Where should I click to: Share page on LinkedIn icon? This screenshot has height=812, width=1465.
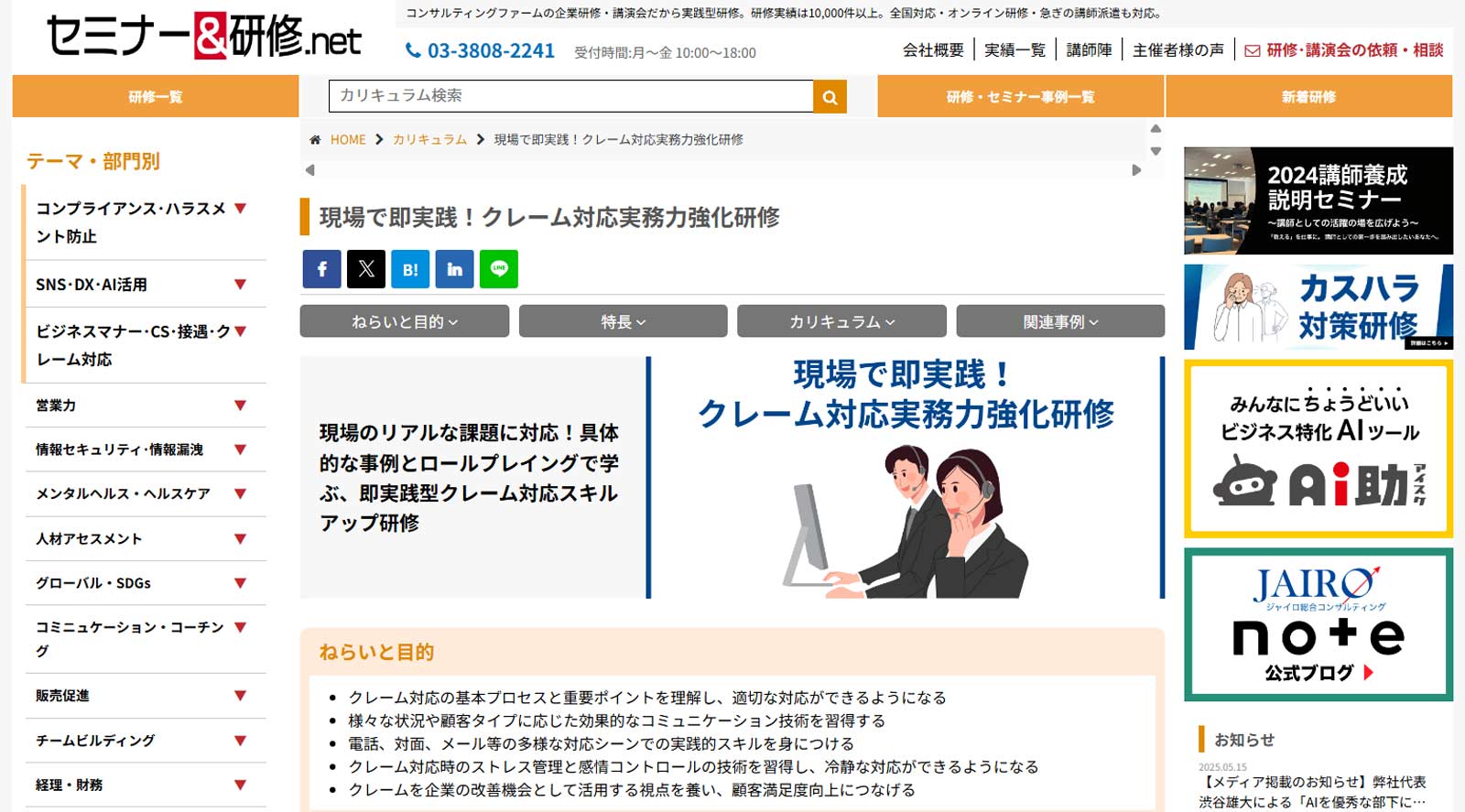pyautogui.click(x=454, y=269)
